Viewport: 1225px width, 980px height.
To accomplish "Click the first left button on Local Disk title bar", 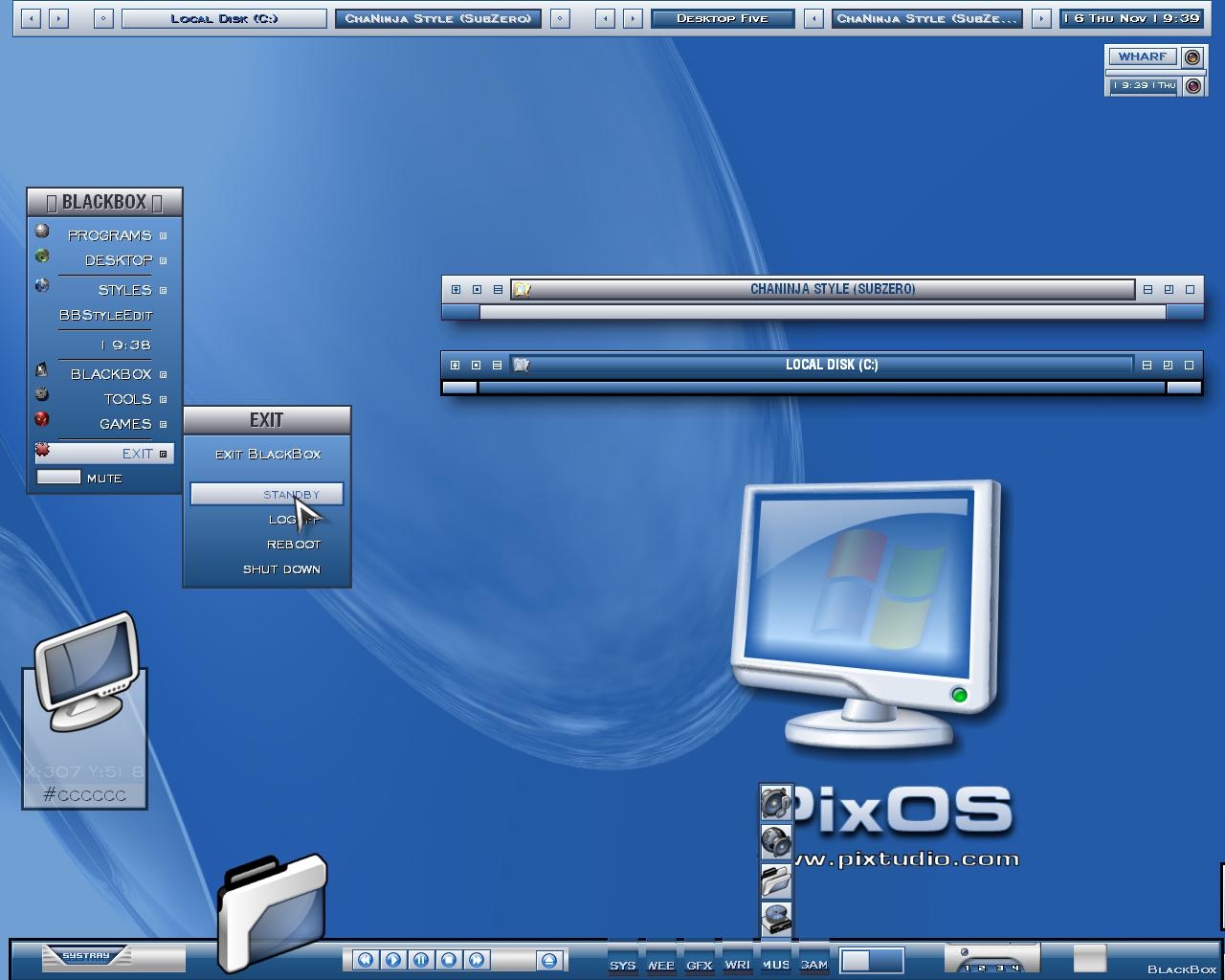I will (x=455, y=365).
